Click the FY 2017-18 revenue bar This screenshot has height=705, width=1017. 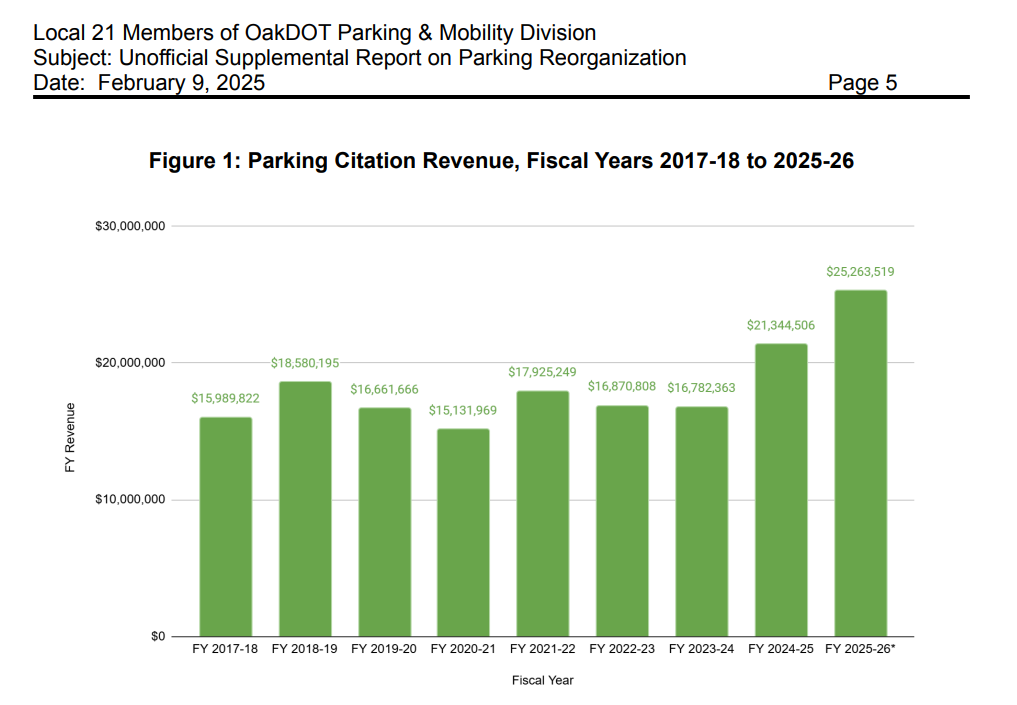click(x=225, y=526)
